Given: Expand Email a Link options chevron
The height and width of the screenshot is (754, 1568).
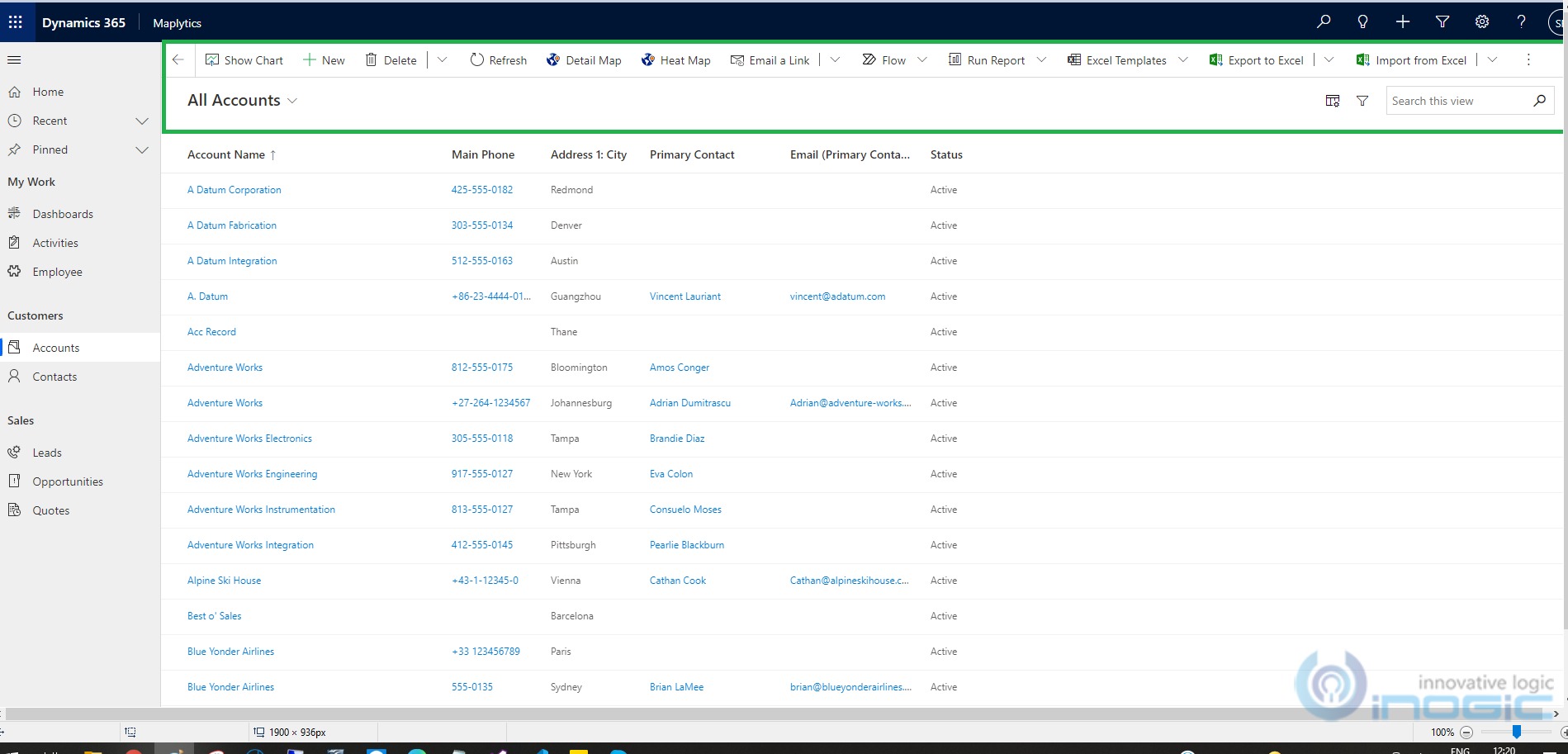Looking at the screenshot, I should pos(836,59).
